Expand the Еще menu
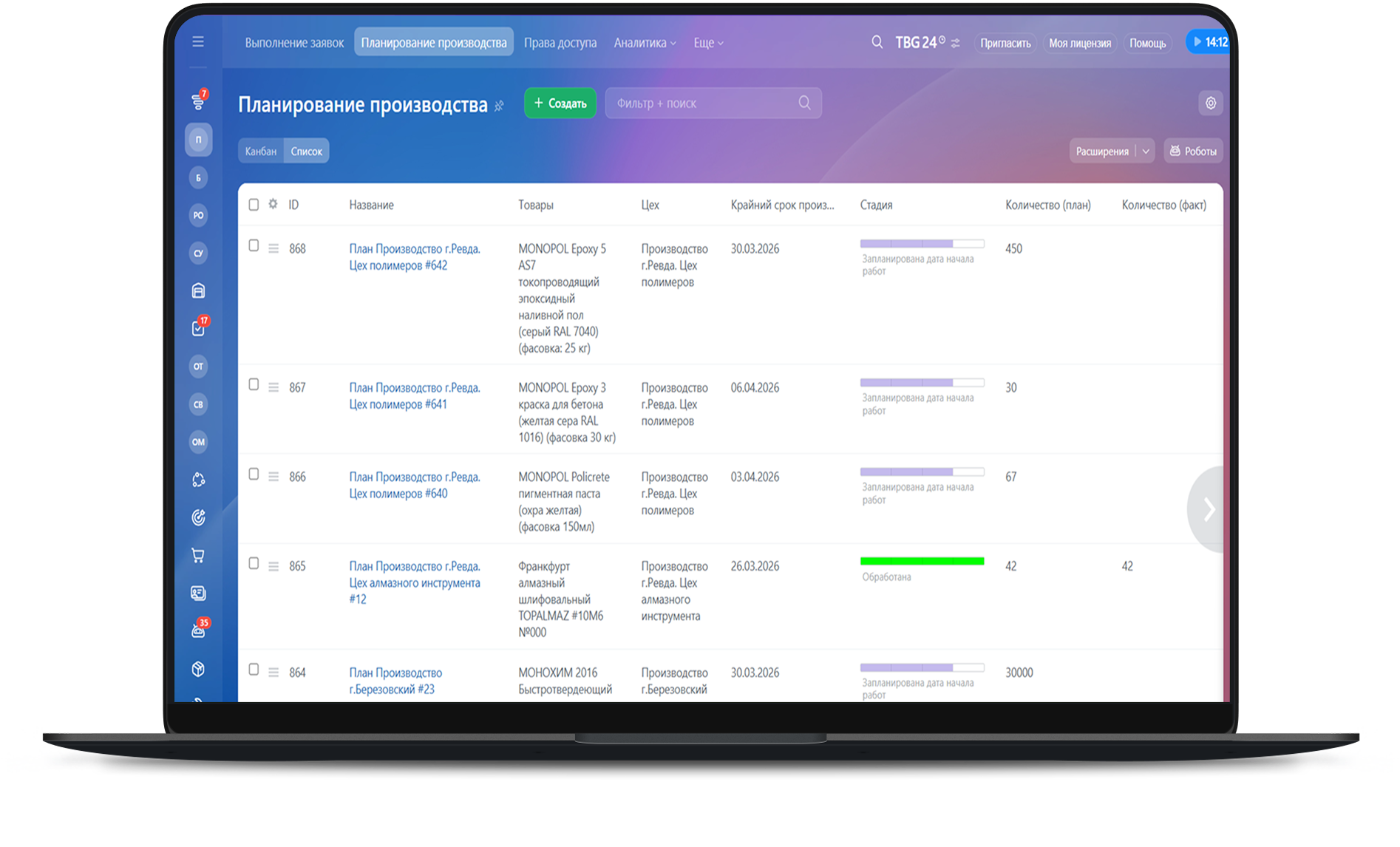The image size is (1400, 847). [x=708, y=43]
